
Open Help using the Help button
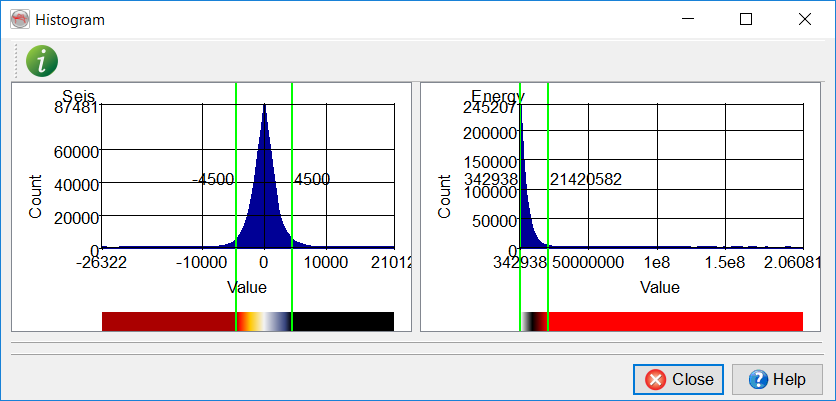point(776,379)
